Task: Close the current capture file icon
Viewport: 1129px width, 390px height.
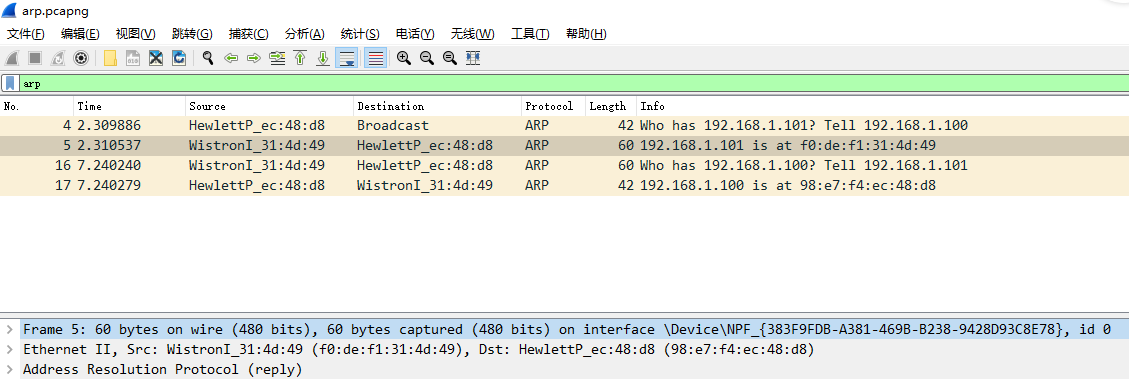Action: (156, 58)
